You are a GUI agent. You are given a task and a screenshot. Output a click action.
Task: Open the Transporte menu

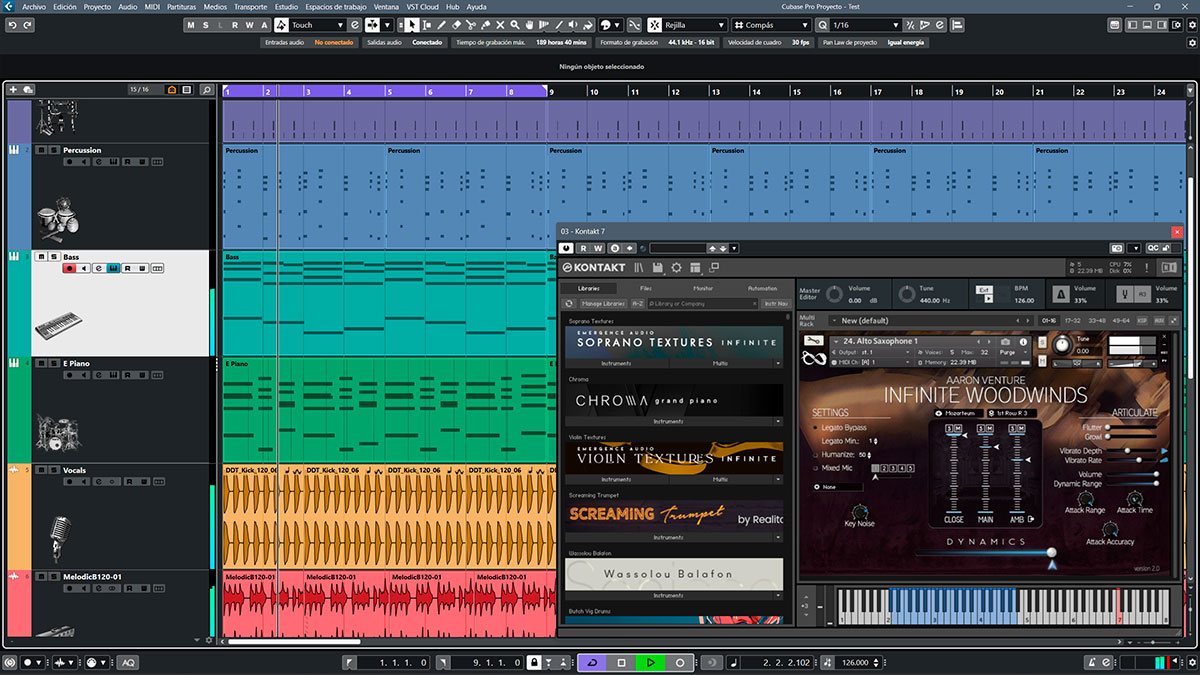pos(252,6)
